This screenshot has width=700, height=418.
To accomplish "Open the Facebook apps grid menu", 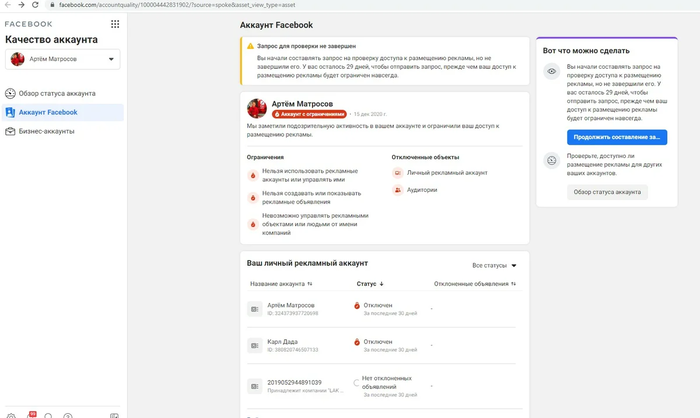I will [114, 23].
